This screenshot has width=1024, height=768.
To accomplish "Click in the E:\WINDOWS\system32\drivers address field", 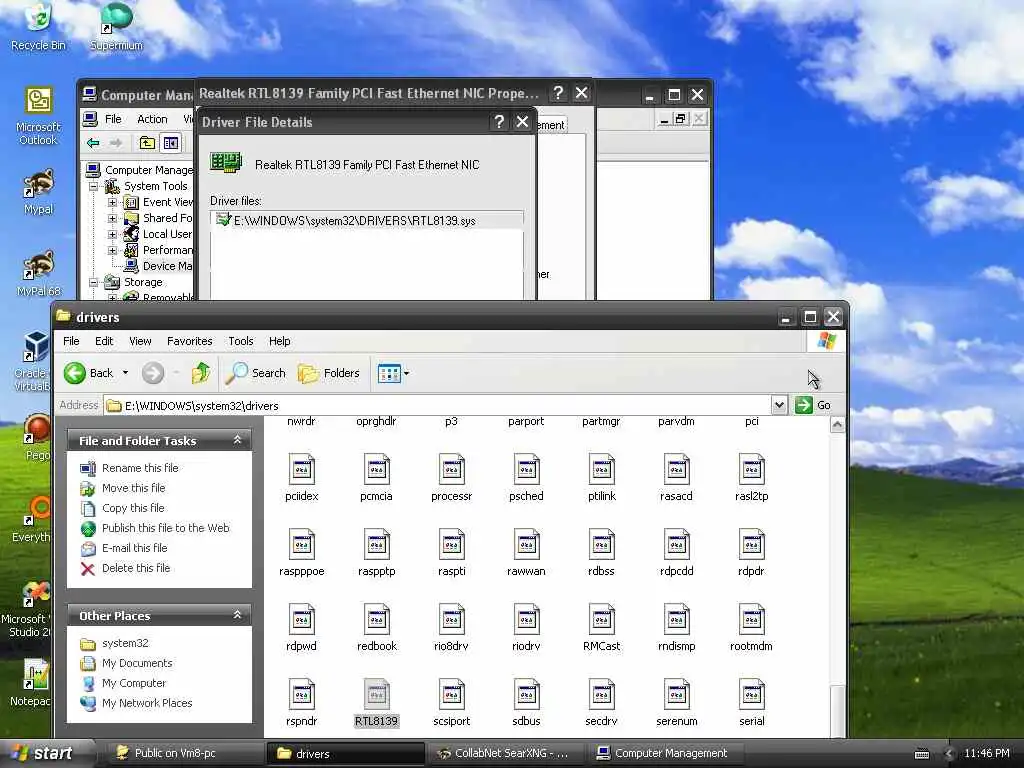I will pyautogui.click(x=438, y=405).
